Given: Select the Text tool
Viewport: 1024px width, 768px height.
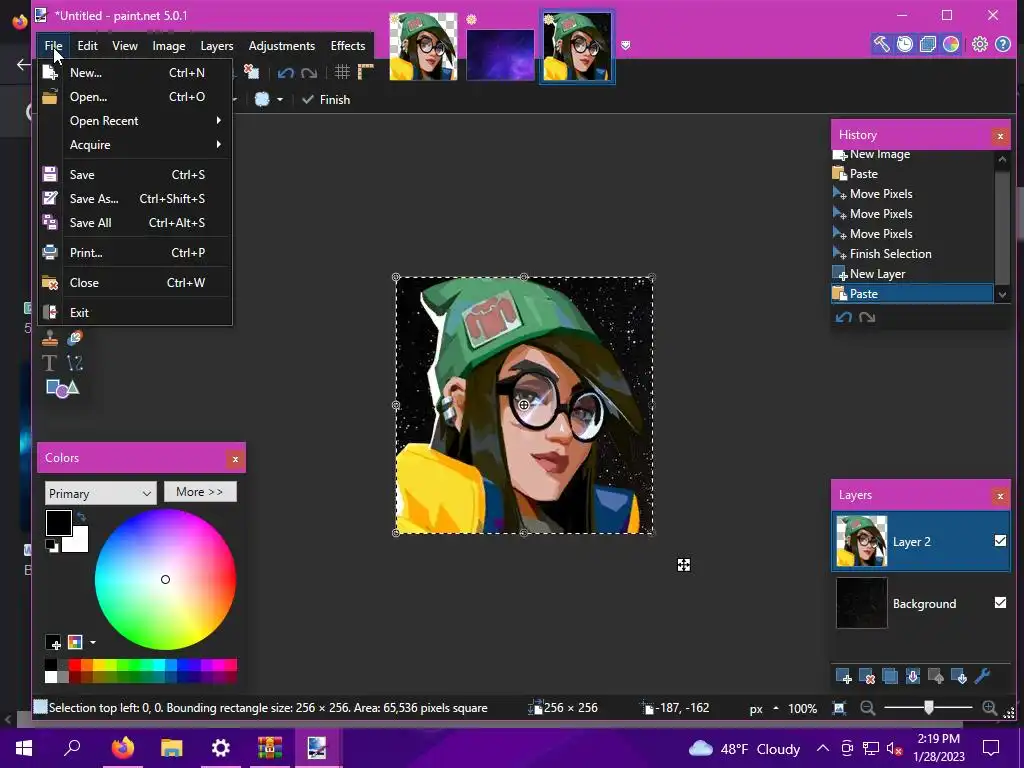Looking at the screenshot, I should point(50,362).
